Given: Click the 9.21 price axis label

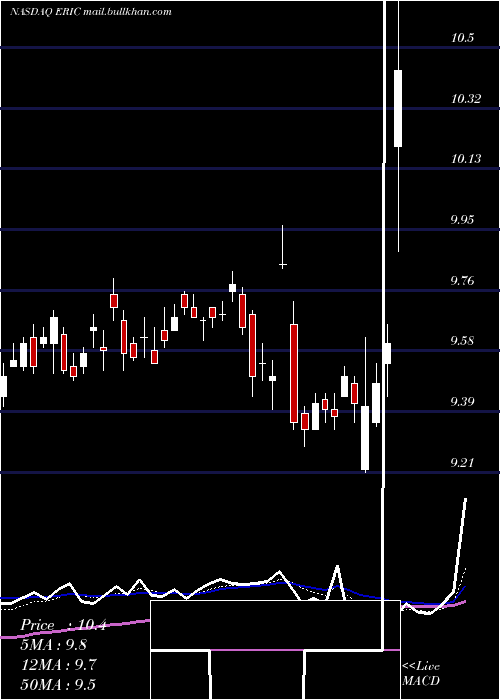Looking at the screenshot, I should coord(462,462).
